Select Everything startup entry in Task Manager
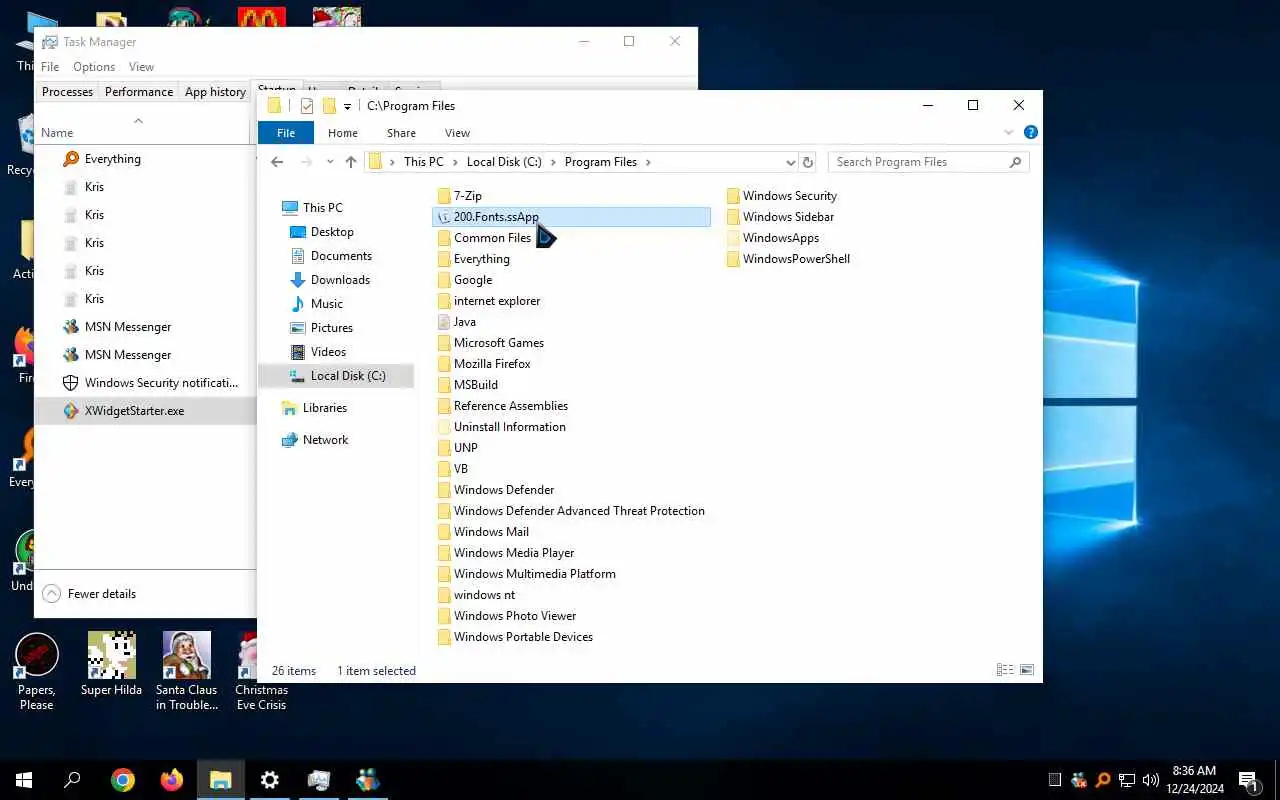The height and width of the screenshot is (800, 1280). click(x=146, y=159)
